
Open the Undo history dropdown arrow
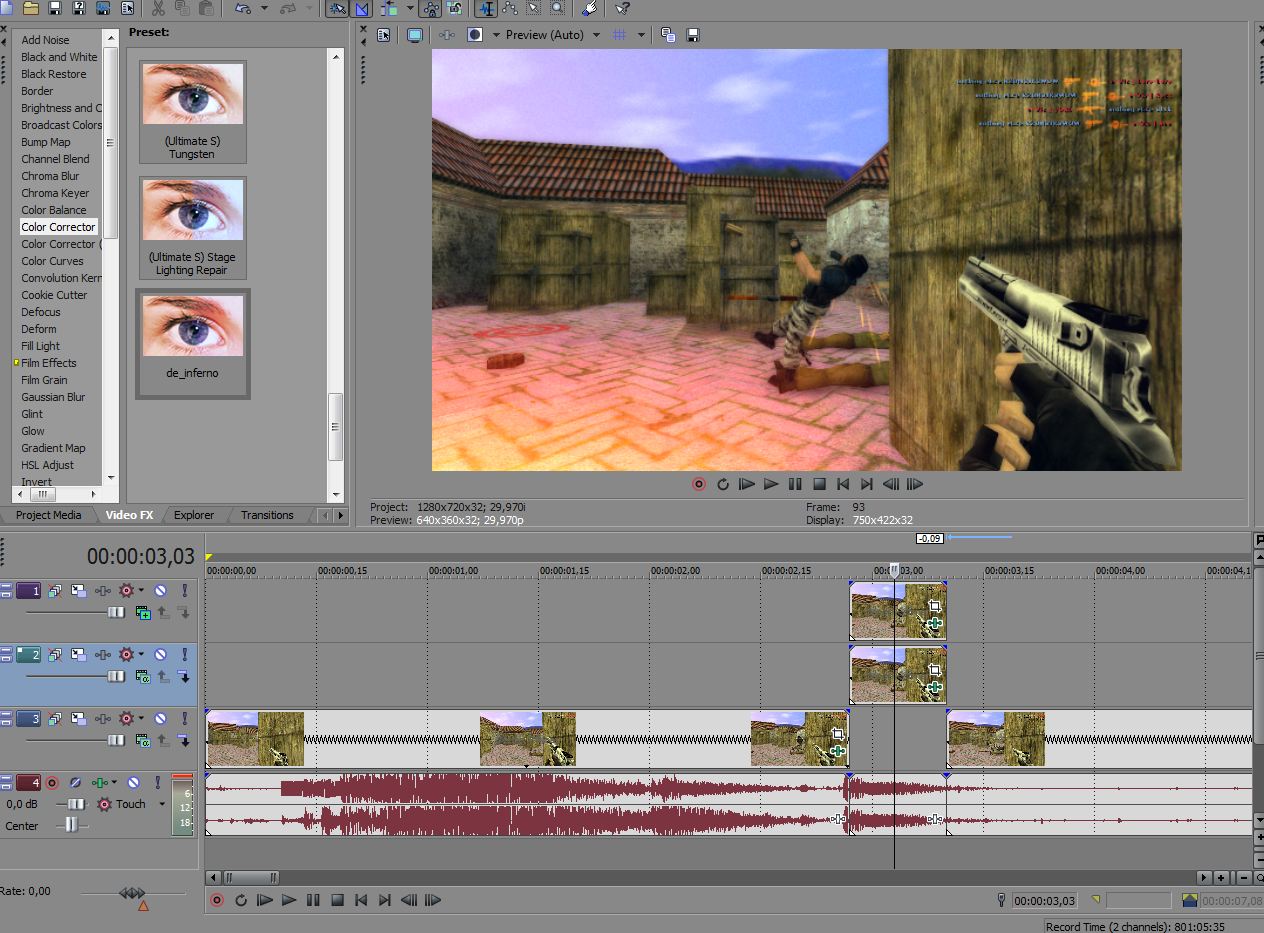tap(264, 8)
